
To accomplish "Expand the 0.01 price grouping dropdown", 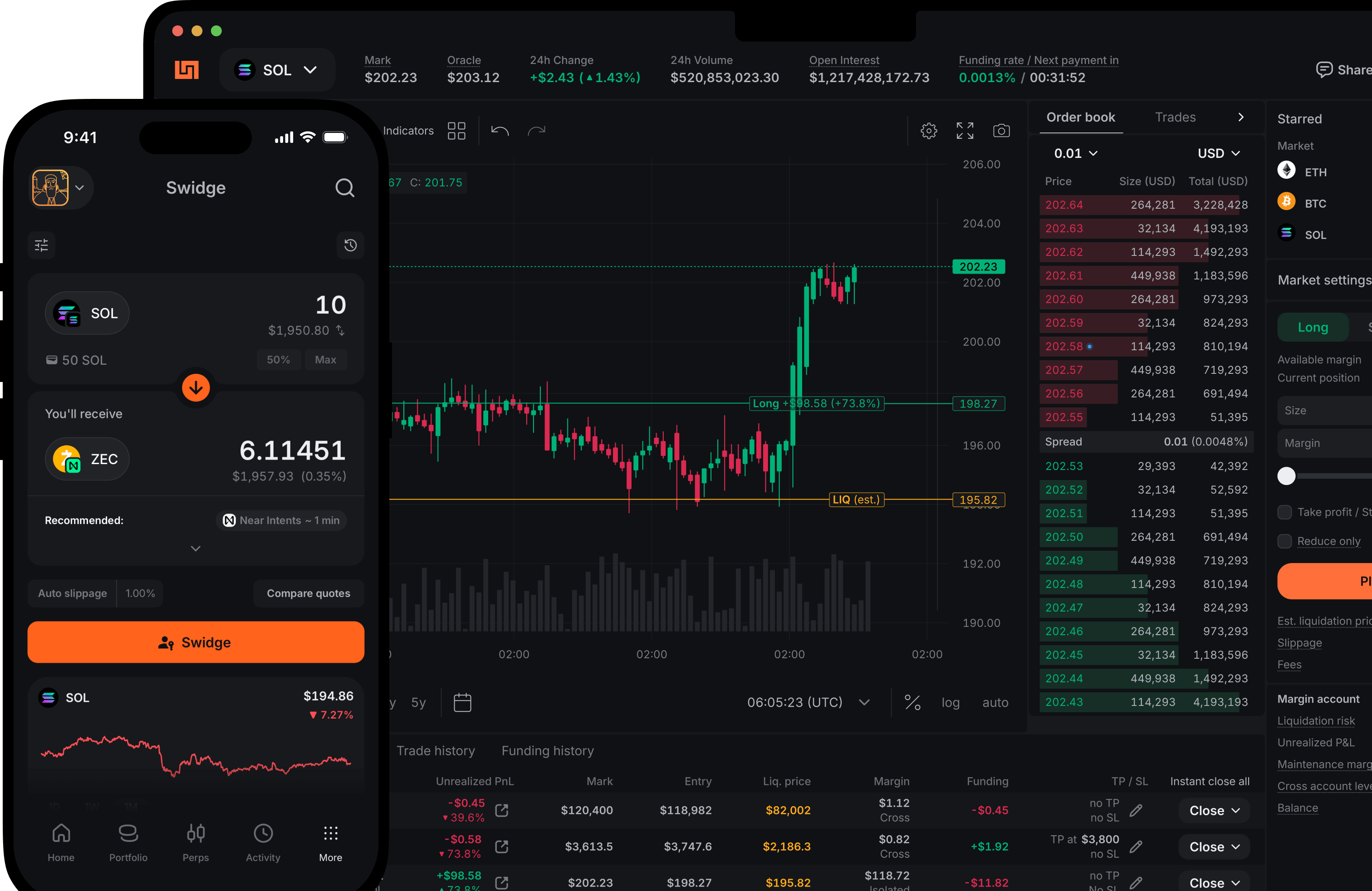I will pos(1075,153).
